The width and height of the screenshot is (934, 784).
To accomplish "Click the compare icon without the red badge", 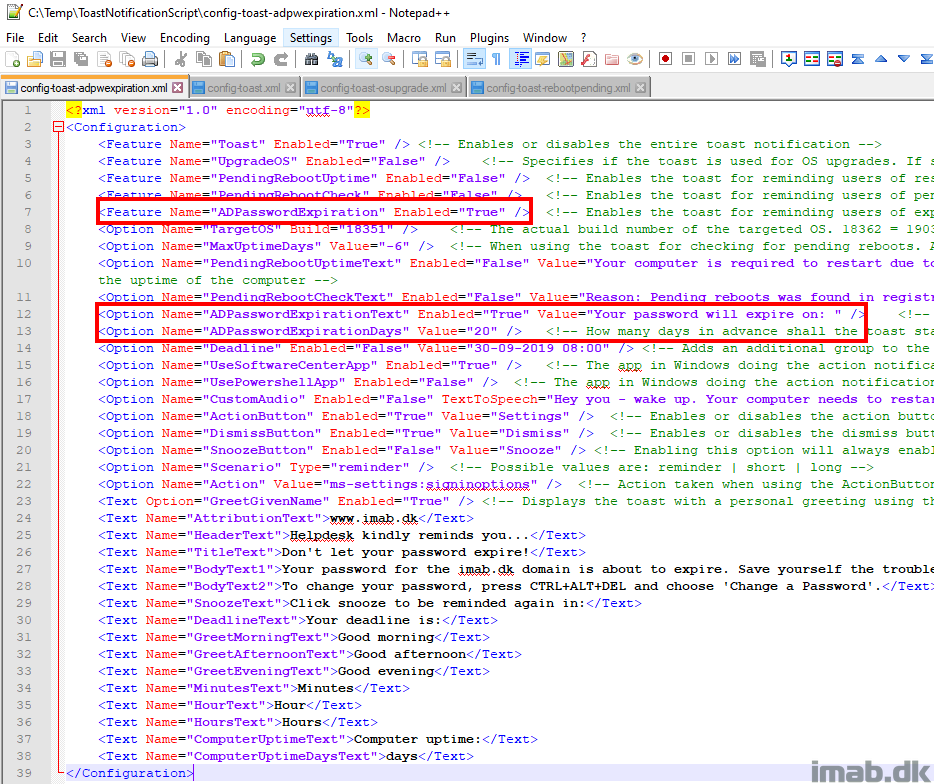I will (811, 59).
